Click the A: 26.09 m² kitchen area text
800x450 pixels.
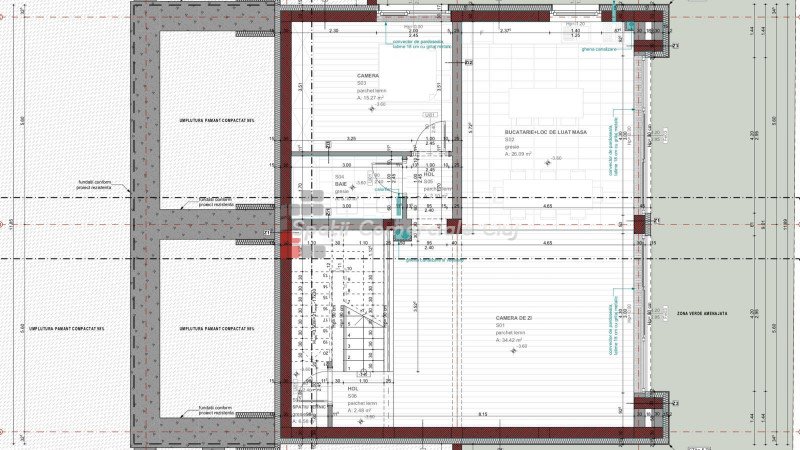[511, 154]
